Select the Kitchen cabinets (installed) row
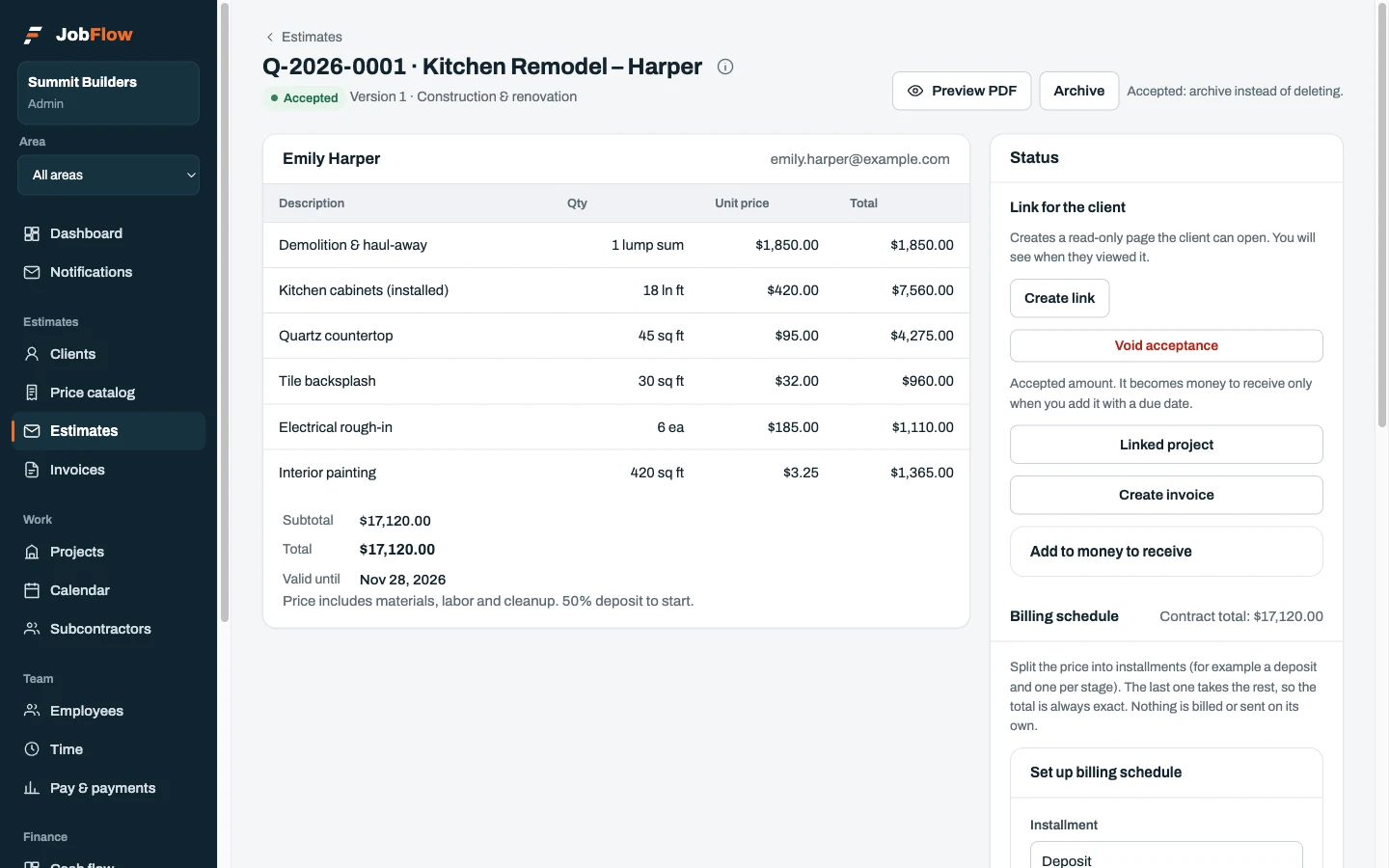The height and width of the screenshot is (868, 1389). [x=616, y=290]
